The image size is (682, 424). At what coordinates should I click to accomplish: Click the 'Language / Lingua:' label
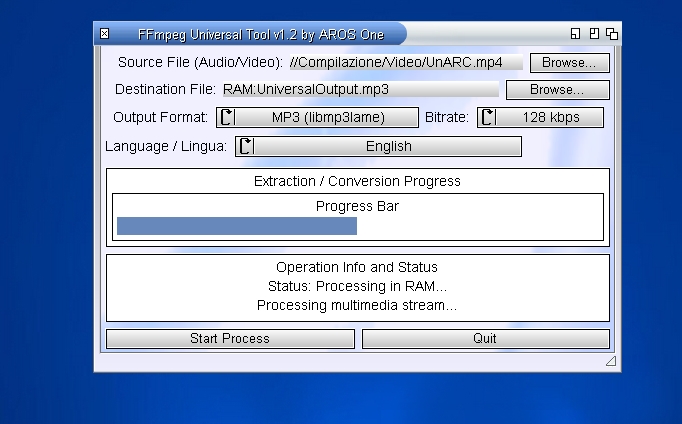(166, 147)
